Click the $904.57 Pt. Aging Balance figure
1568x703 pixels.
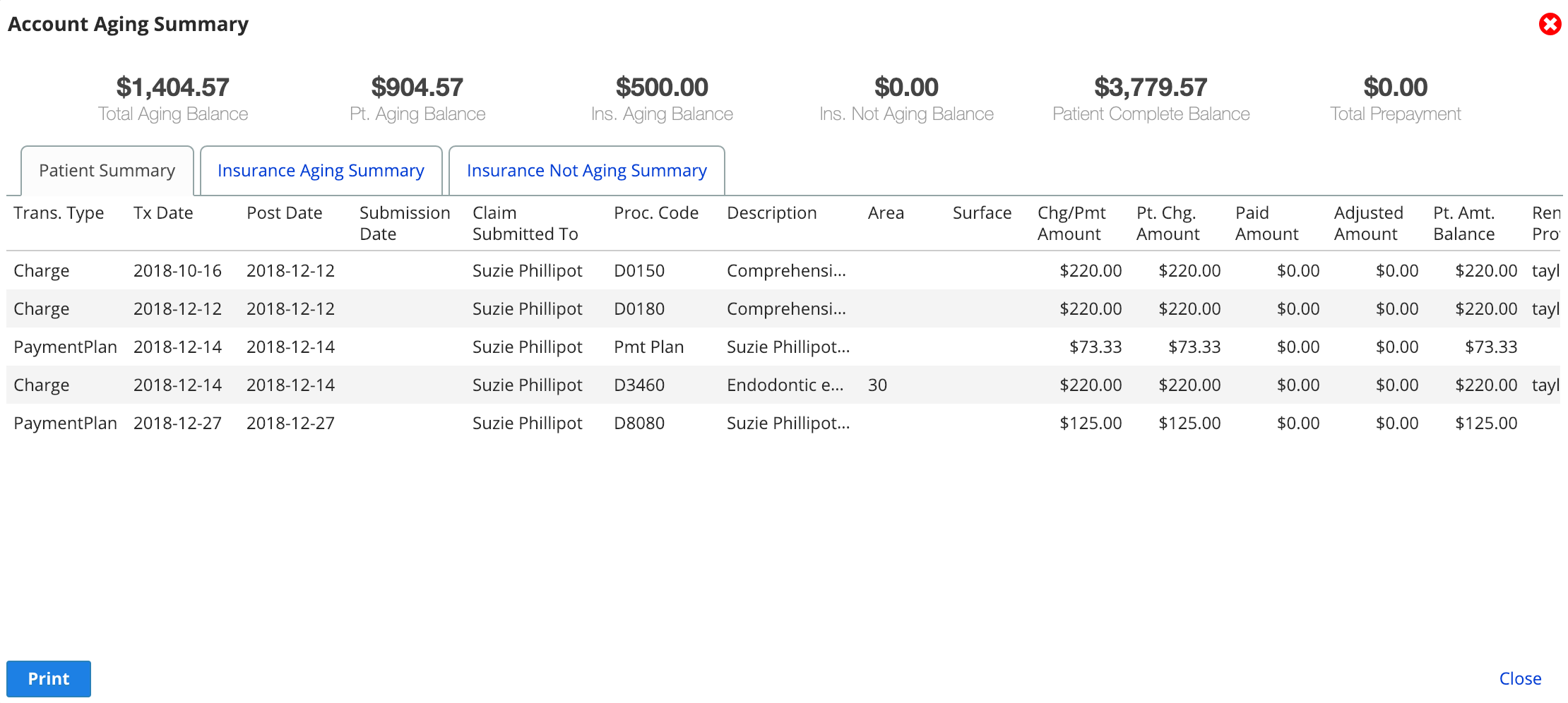pyautogui.click(x=417, y=88)
